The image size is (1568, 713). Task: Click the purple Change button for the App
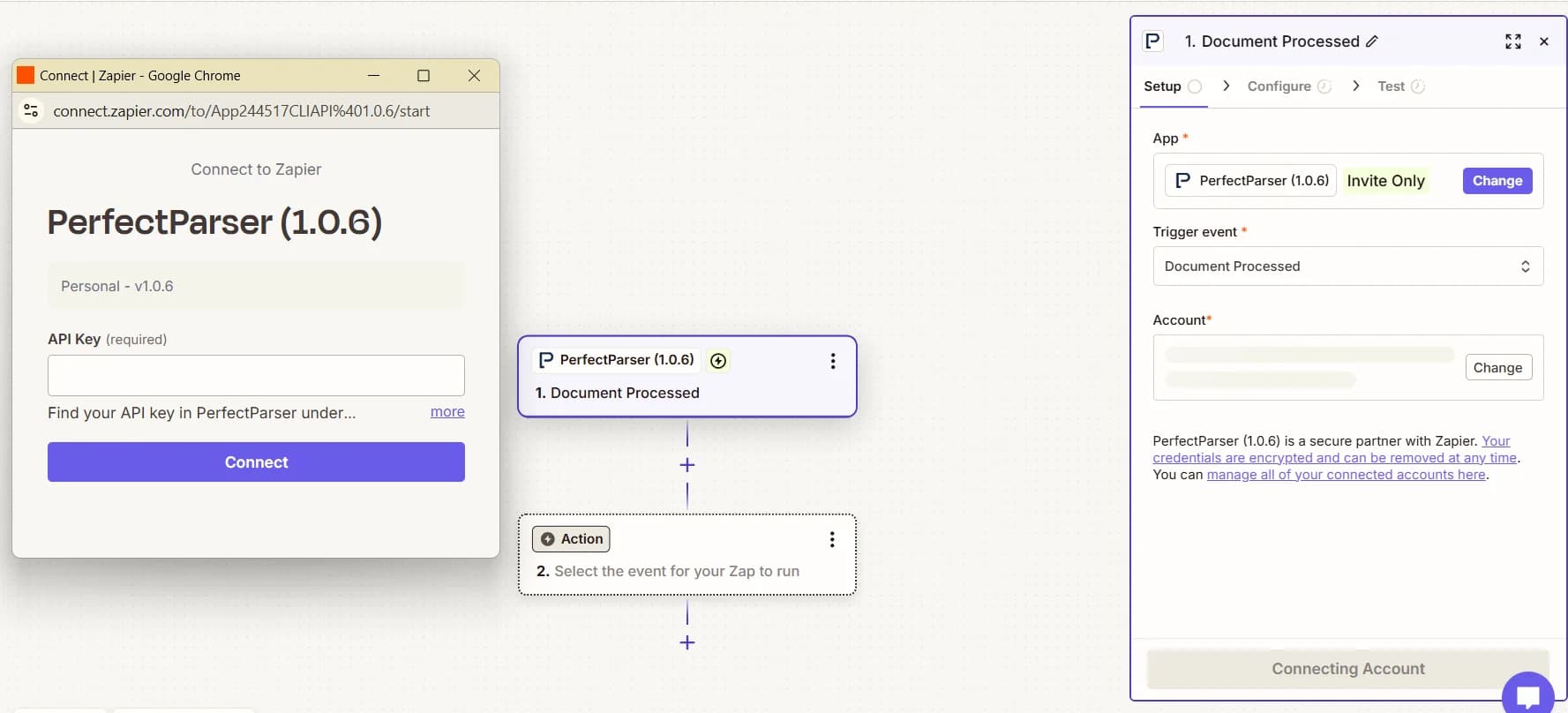pos(1497,180)
